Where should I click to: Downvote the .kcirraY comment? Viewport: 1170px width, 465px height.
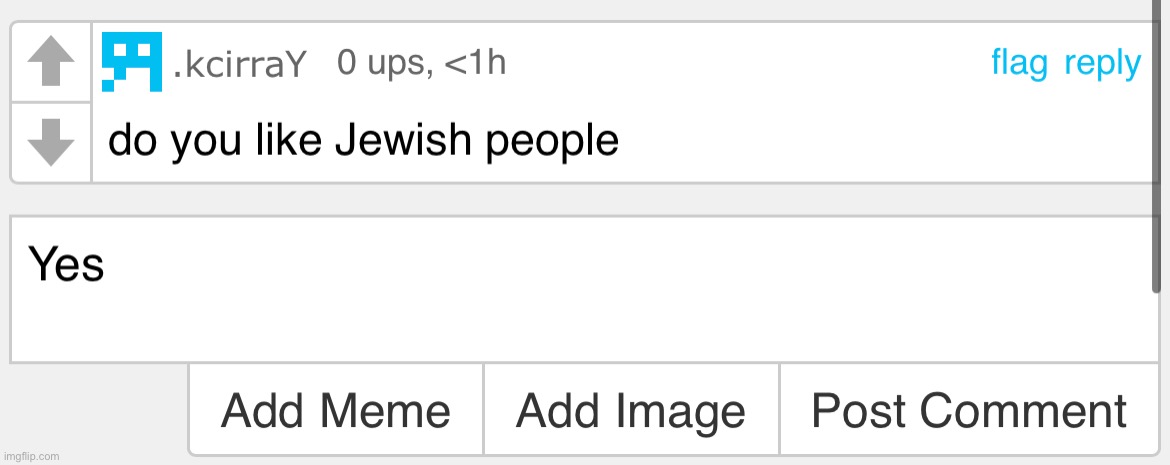[x=51, y=143]
